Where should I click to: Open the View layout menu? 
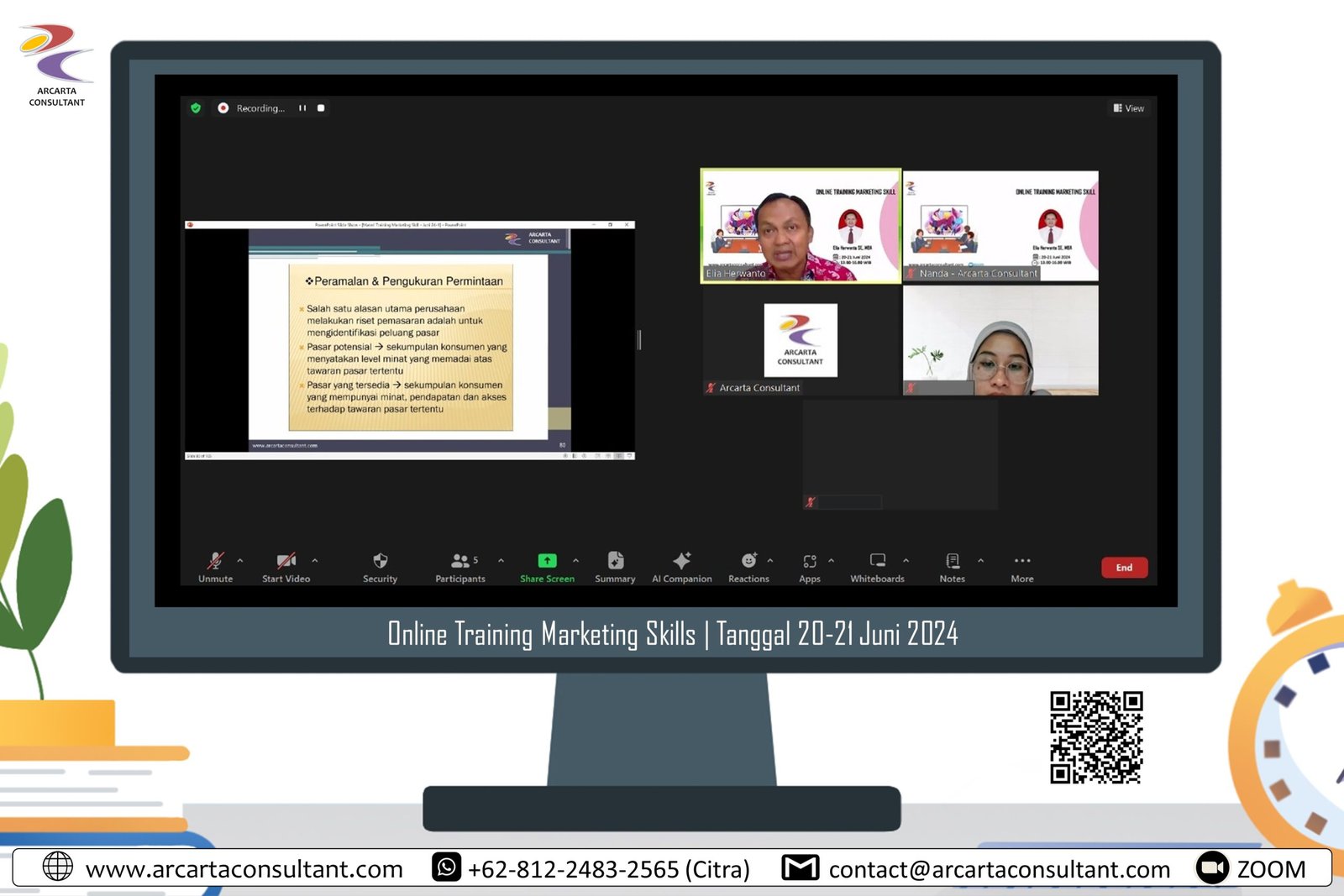point(1128,108)
